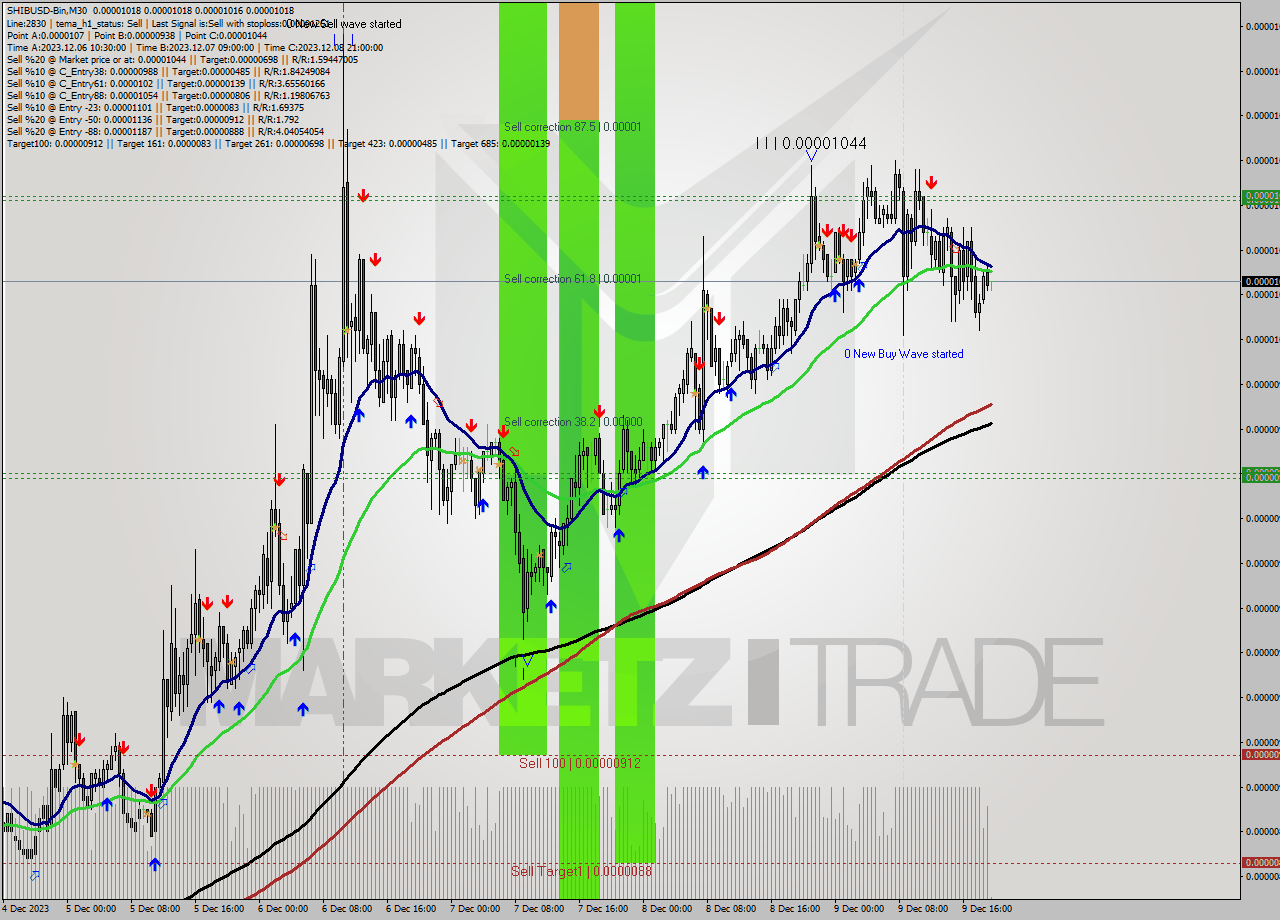Select the Sell %20 @ Entry -88 line
The image size is (1280, 920).
(x=165, y=131)
